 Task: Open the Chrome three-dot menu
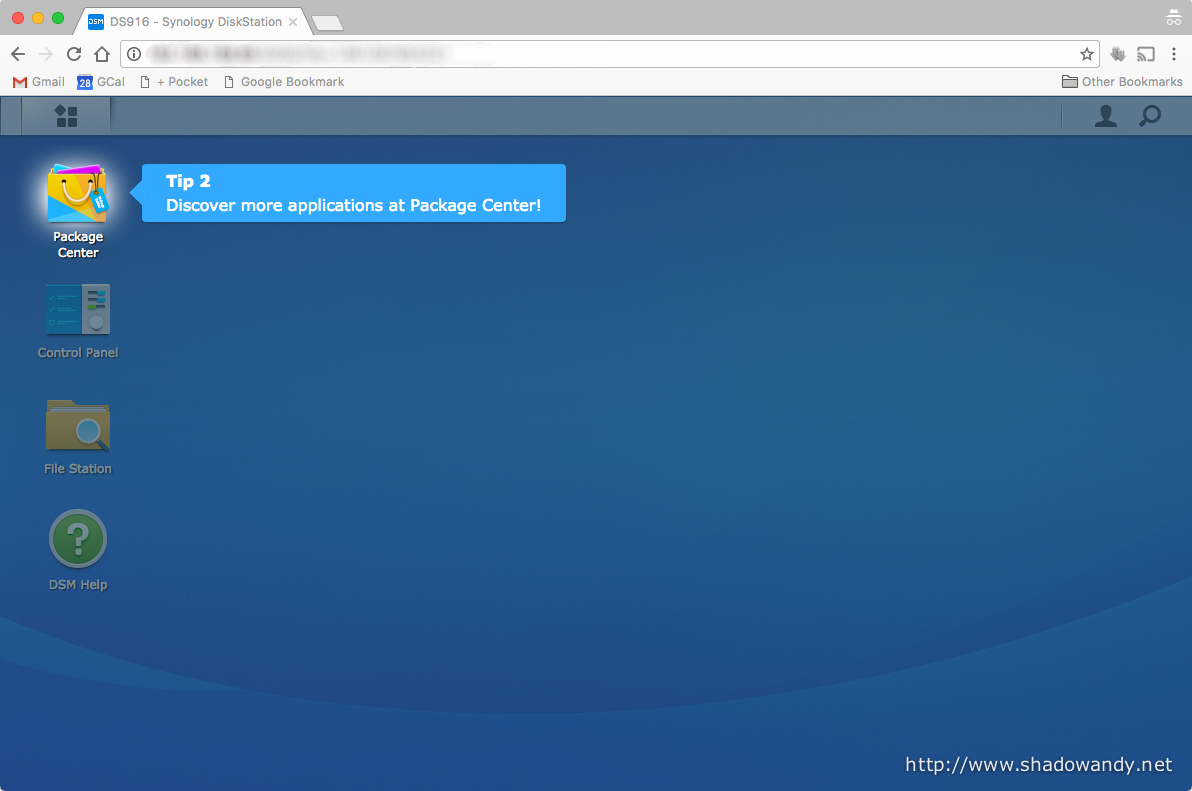[x=1174, y=54]
